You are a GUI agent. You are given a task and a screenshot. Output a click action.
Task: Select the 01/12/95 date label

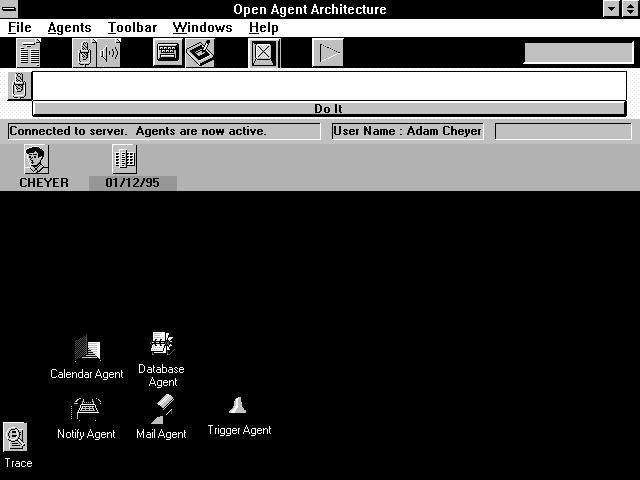[133, 182]
